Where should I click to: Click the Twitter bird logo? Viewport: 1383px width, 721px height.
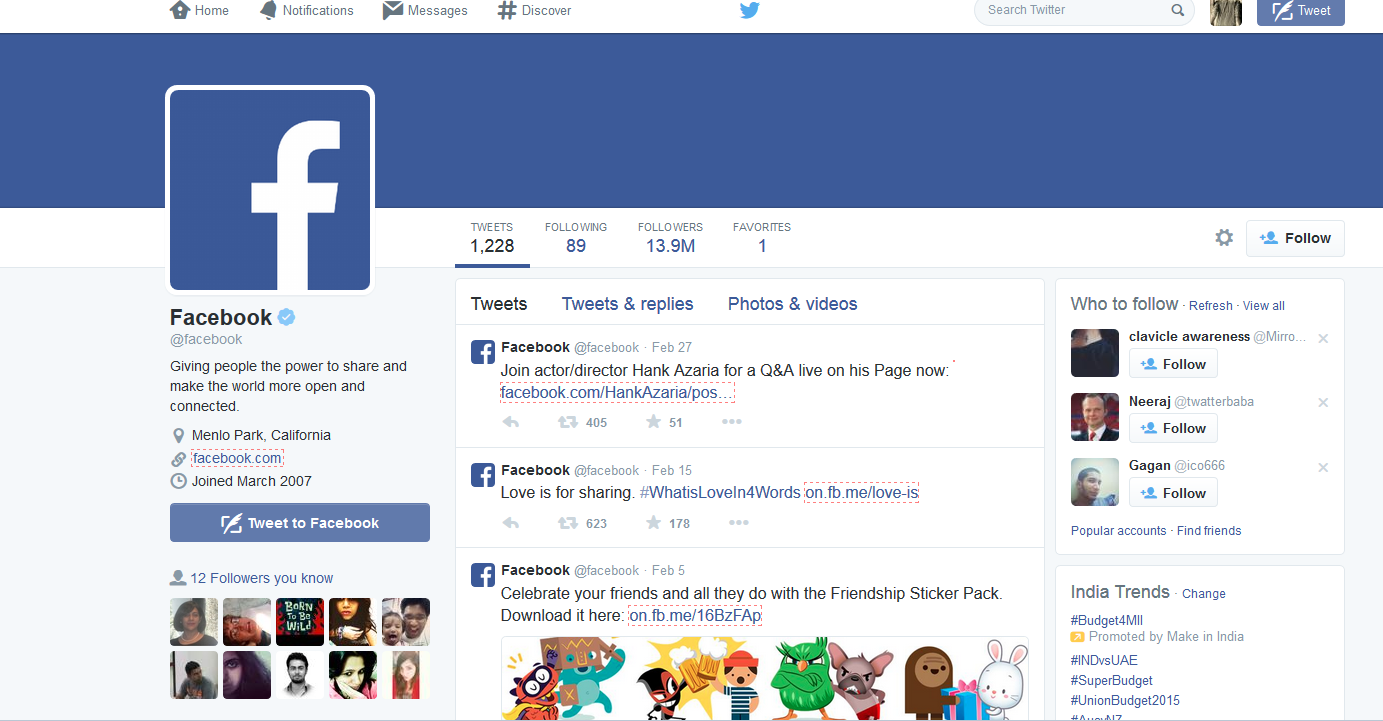750,11
